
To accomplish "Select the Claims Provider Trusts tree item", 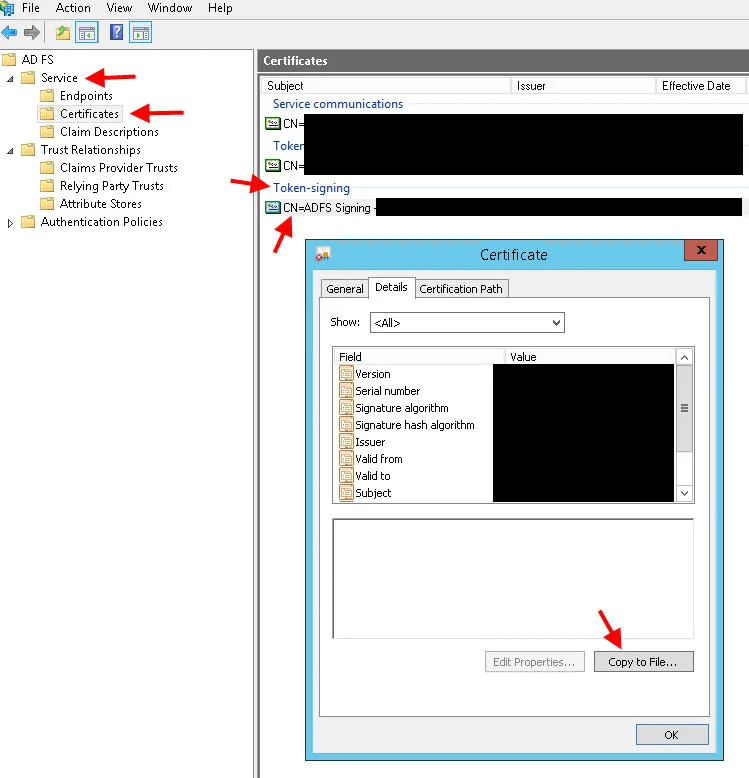I will (119, 168).
